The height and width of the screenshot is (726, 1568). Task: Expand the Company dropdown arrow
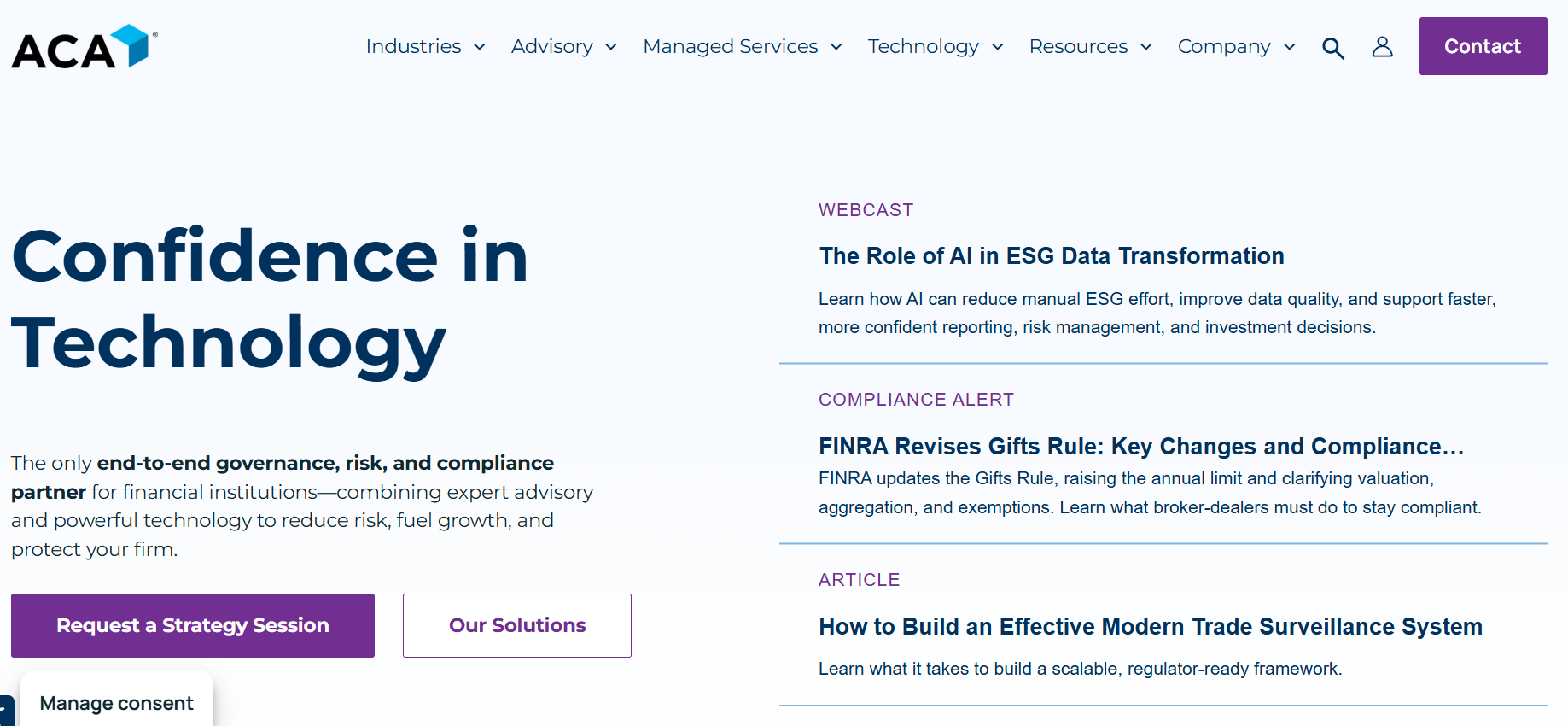pyautogui.click(x=1290, y=47)
